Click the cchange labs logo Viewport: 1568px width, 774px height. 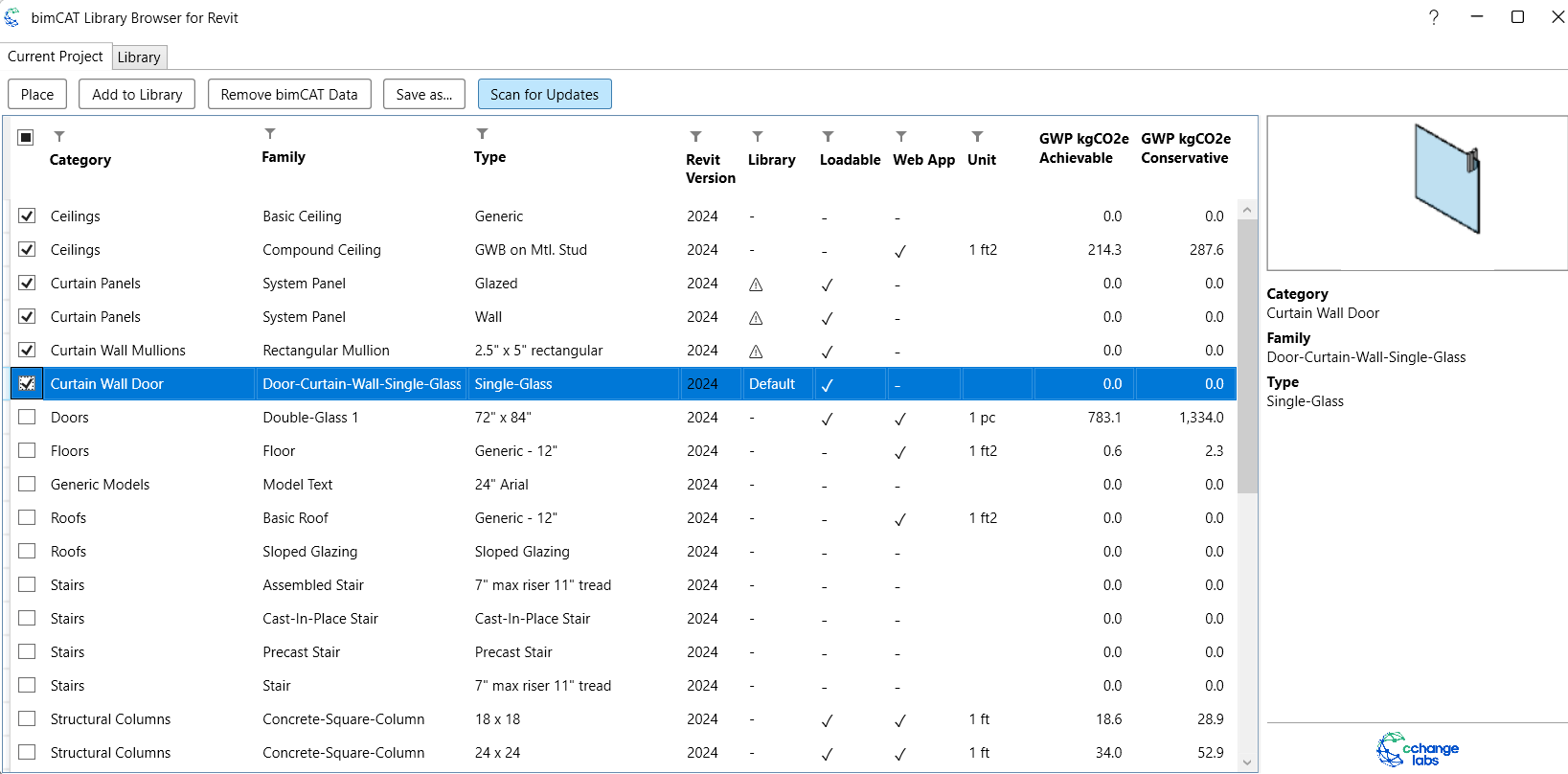[1418, 749]
